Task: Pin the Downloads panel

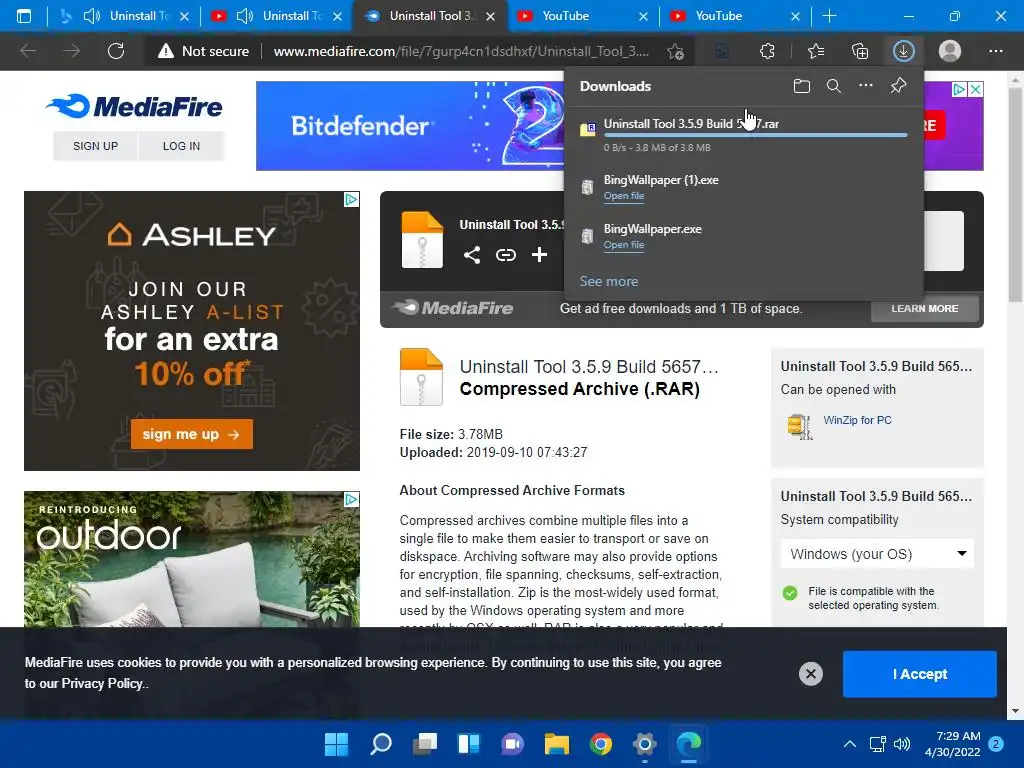Action: pyautogui.click(x=899, y=86)
